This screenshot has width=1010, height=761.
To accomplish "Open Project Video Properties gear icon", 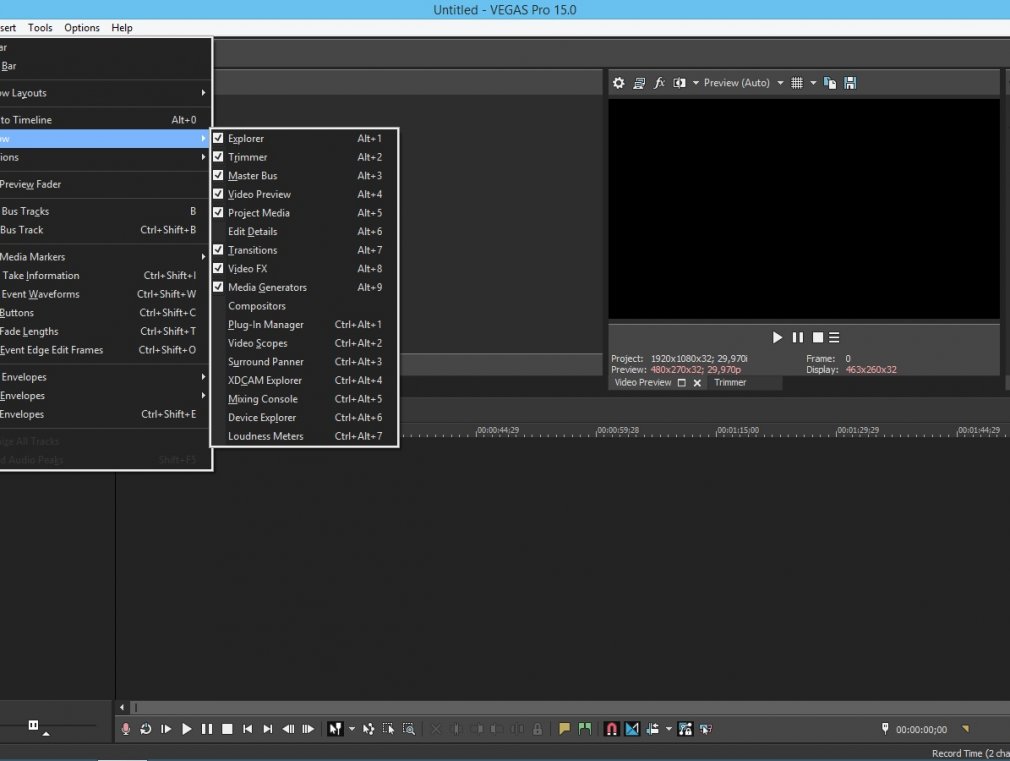I will 618,83.
